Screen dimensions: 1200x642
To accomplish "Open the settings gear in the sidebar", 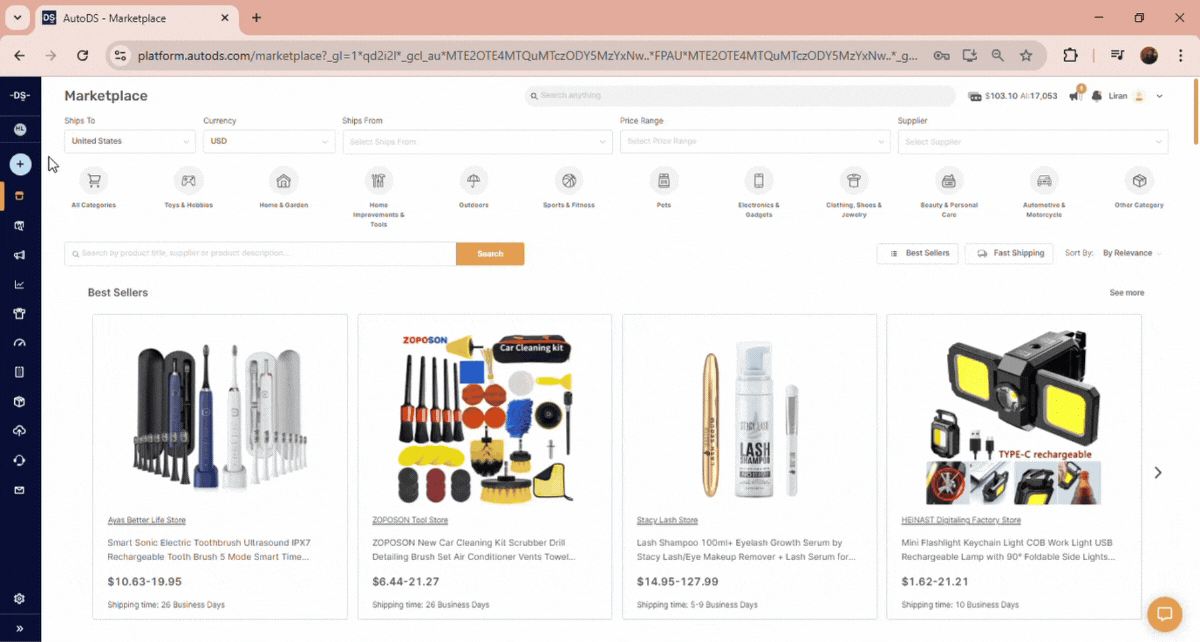I will coord(20,598).
